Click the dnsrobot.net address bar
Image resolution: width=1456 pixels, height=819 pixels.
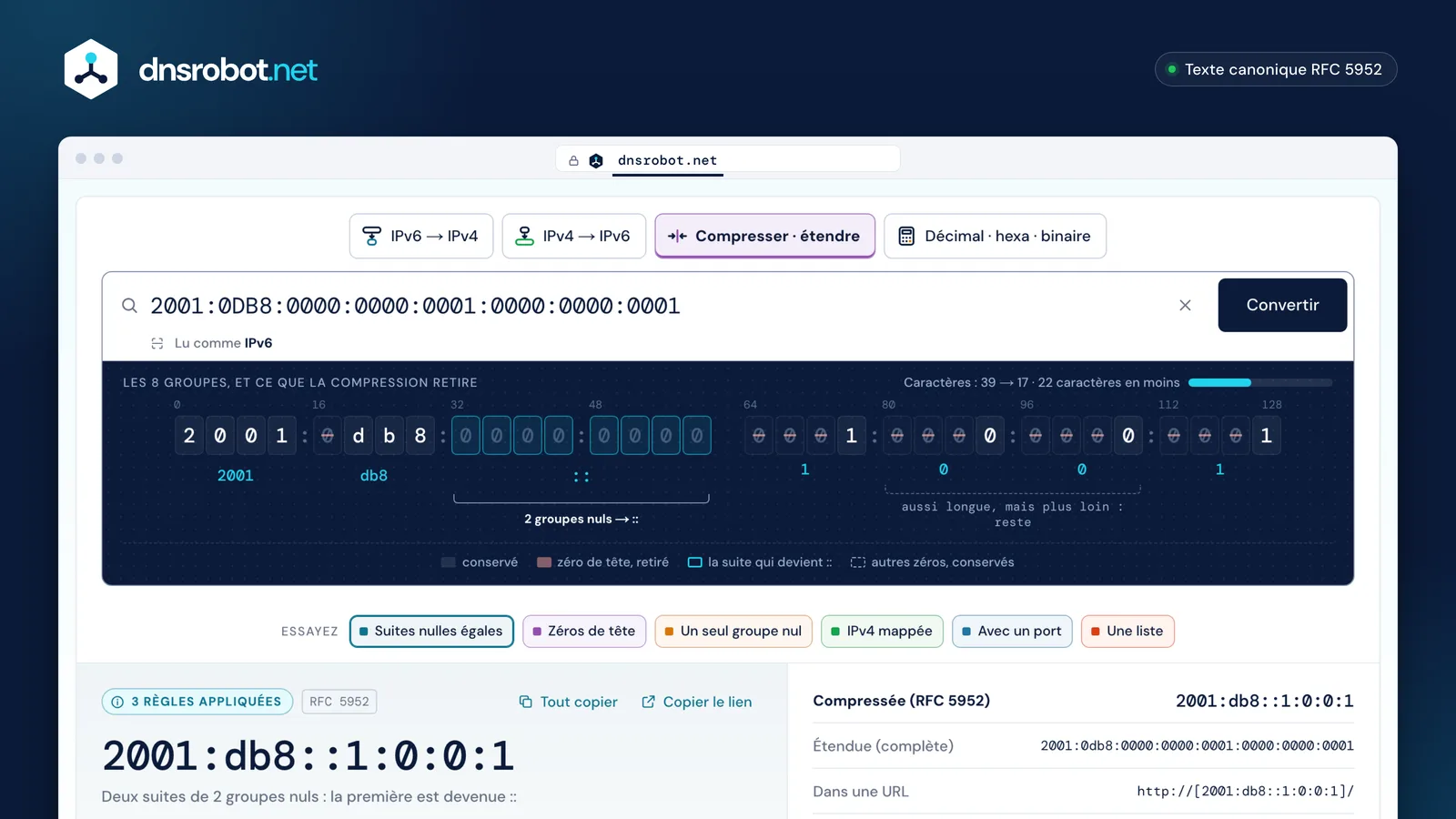click(728, 160)
